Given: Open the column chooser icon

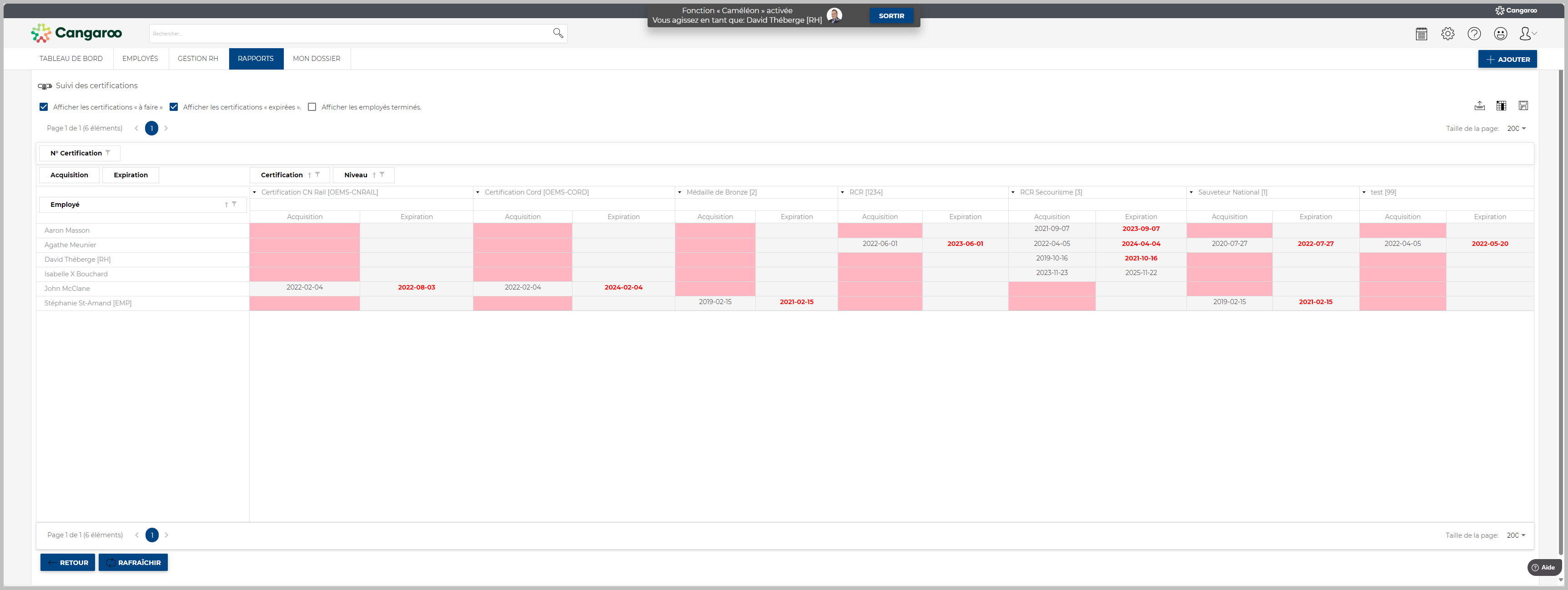Looking at the screenshot, I should (1501, 106).
